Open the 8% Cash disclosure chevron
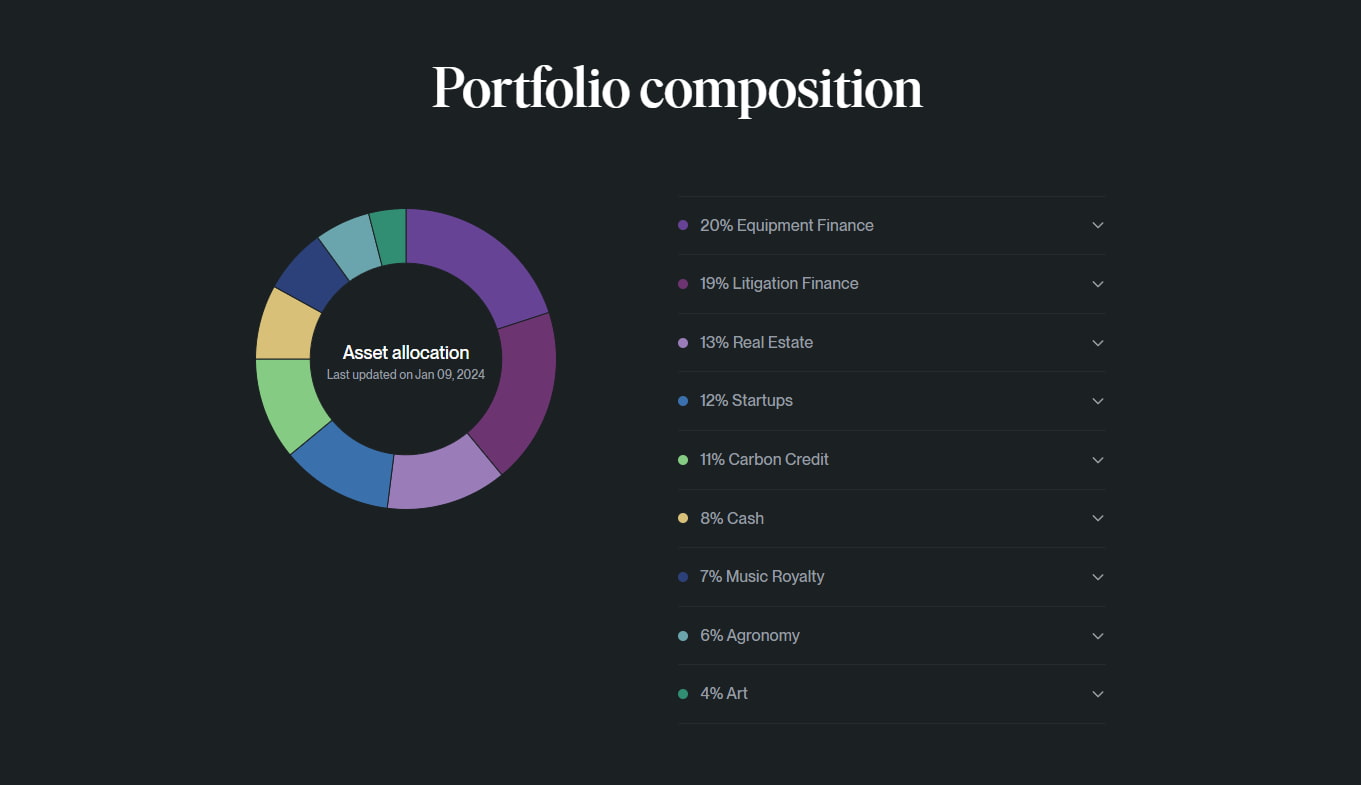The width and height of the screenshot is (1361, 785). 1097,518
